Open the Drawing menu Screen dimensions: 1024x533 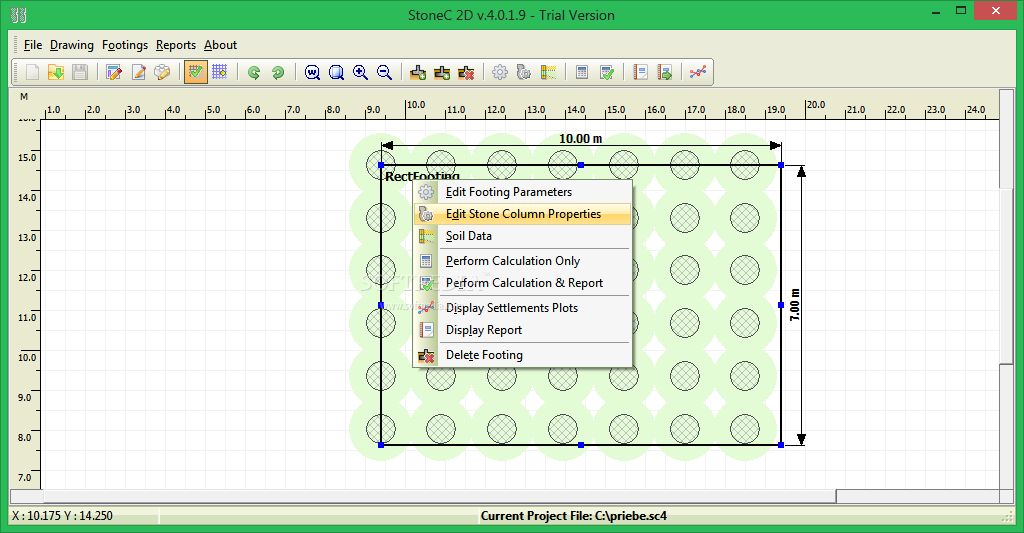click(72, 45)
